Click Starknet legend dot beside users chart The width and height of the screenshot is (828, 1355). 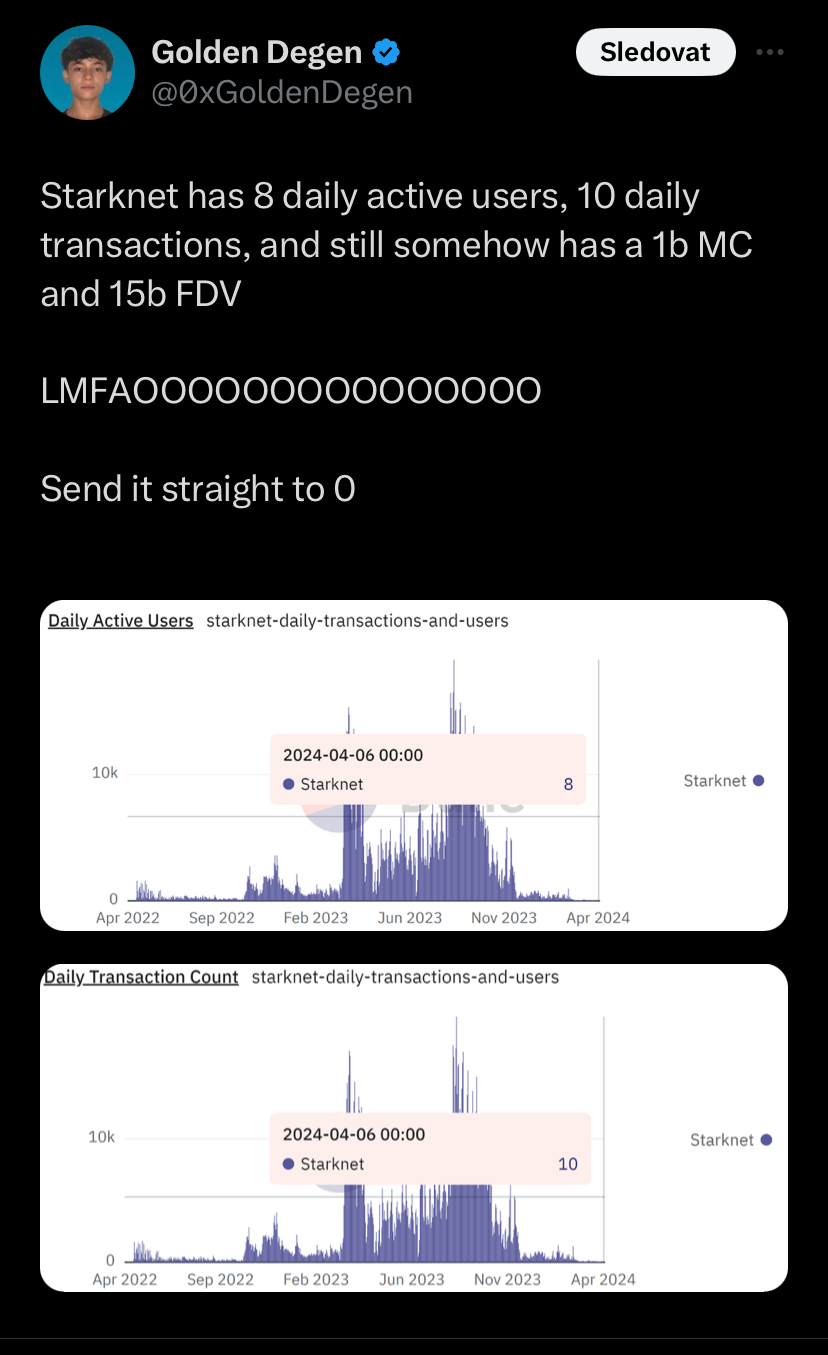759,781
